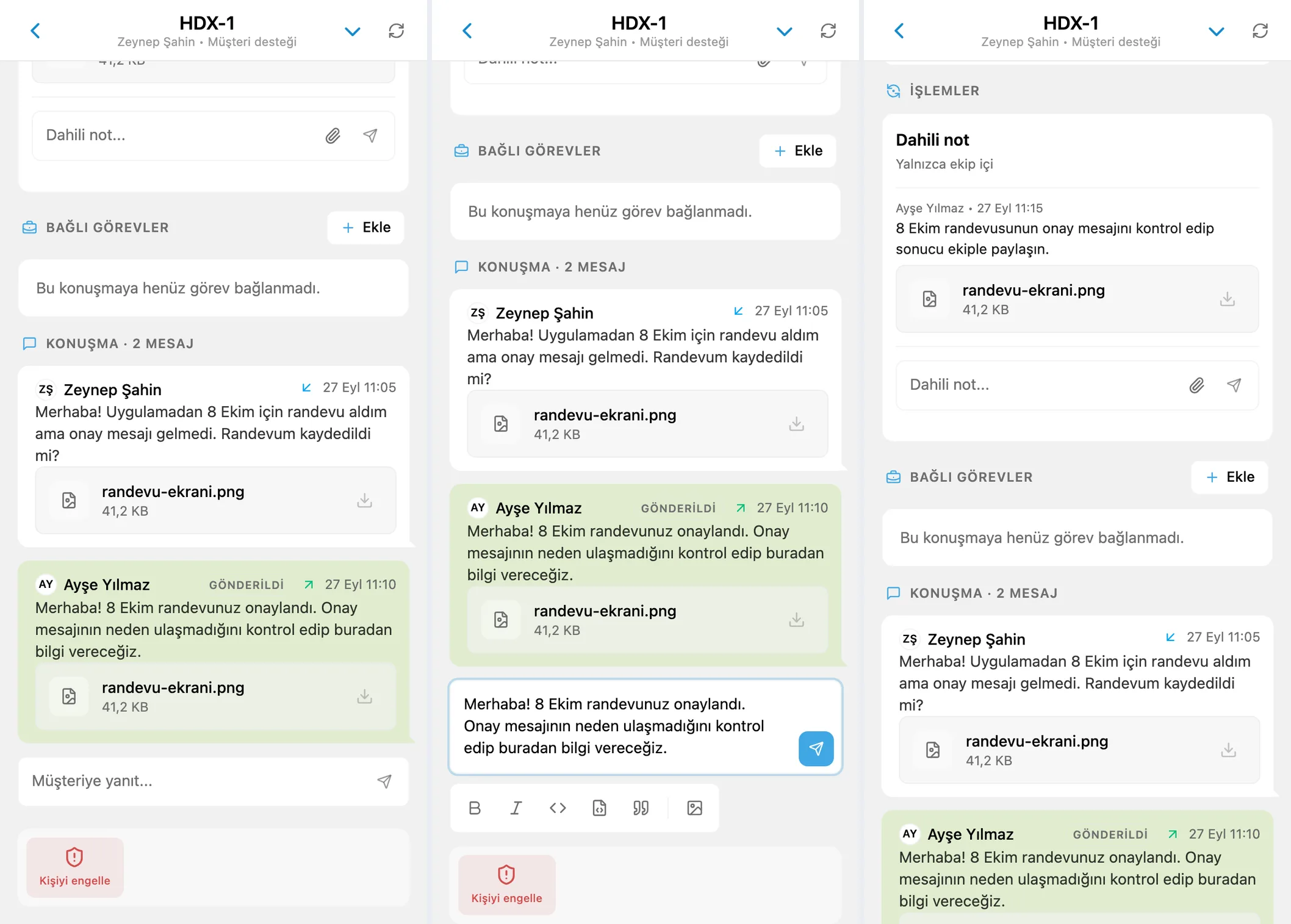Go back using left panel's back arrow
This screenshot has width=1291, height=924.
pos(35,31)
